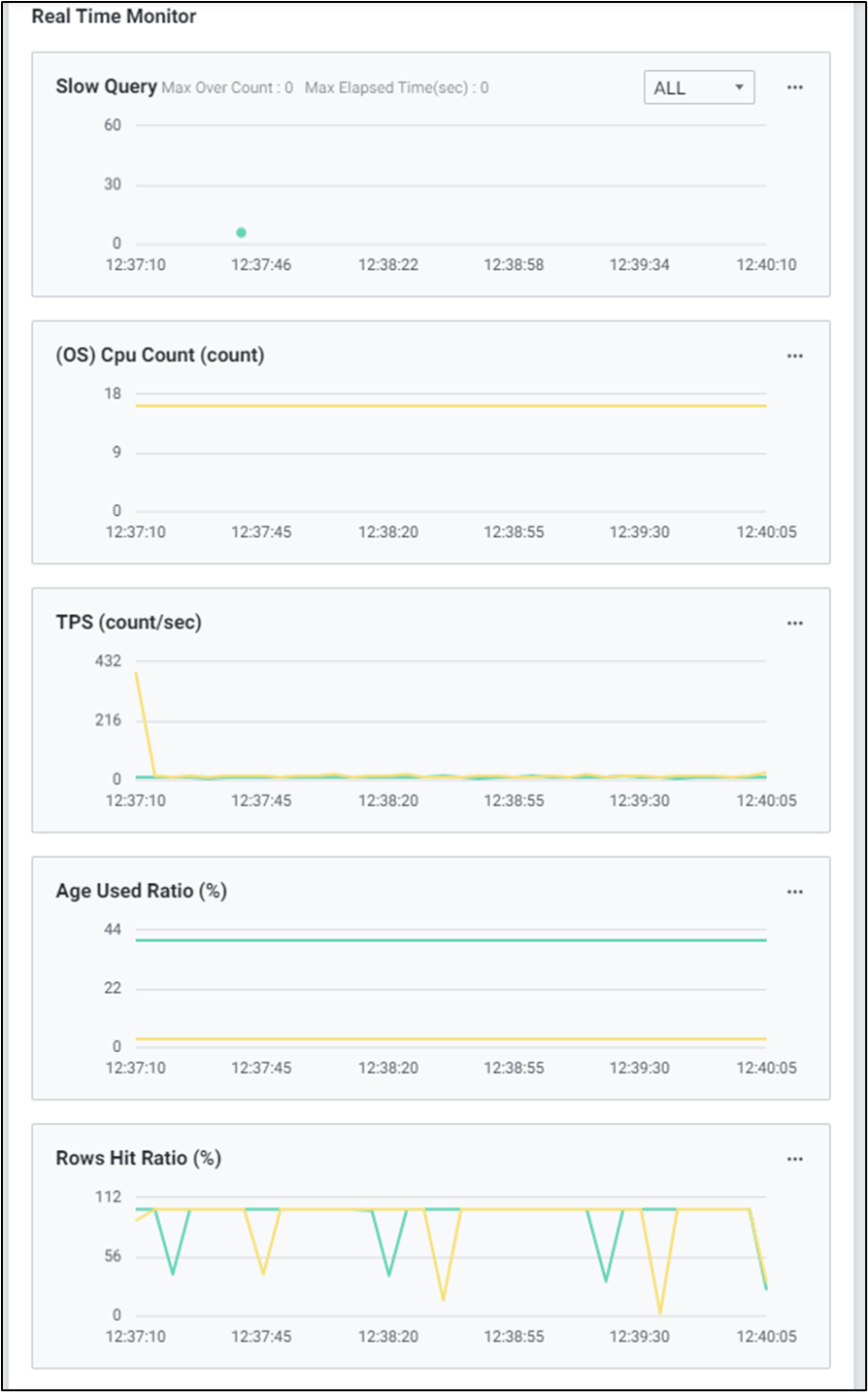This screenshot has height=1392, width=868.
Task: Click the Rows Hit Ratio (%) heading
Action: pyautogui.click(x=138, y=1158)
